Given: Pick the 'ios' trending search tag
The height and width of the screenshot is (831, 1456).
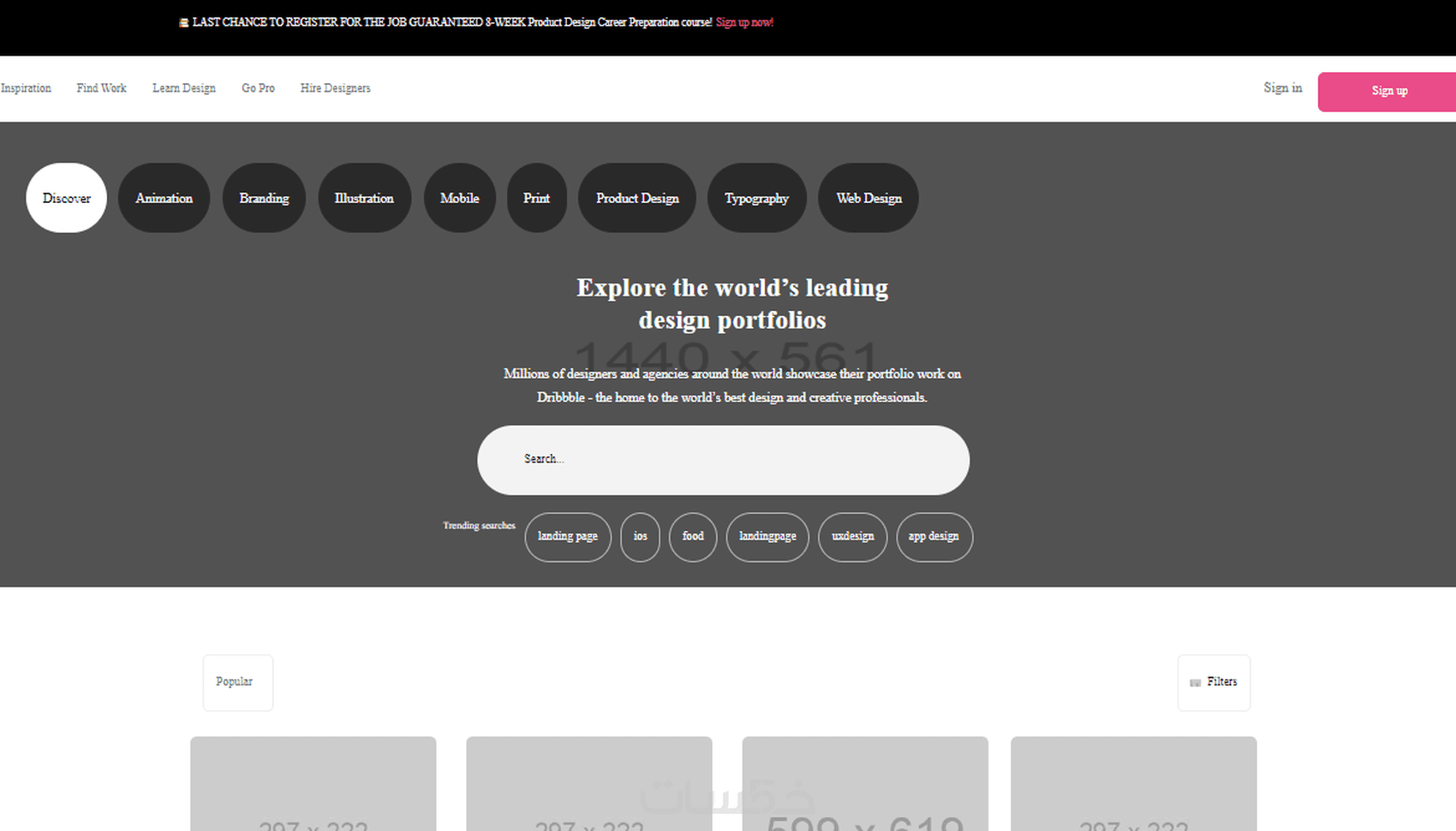Looking at the screenshot, I should 640,537.
